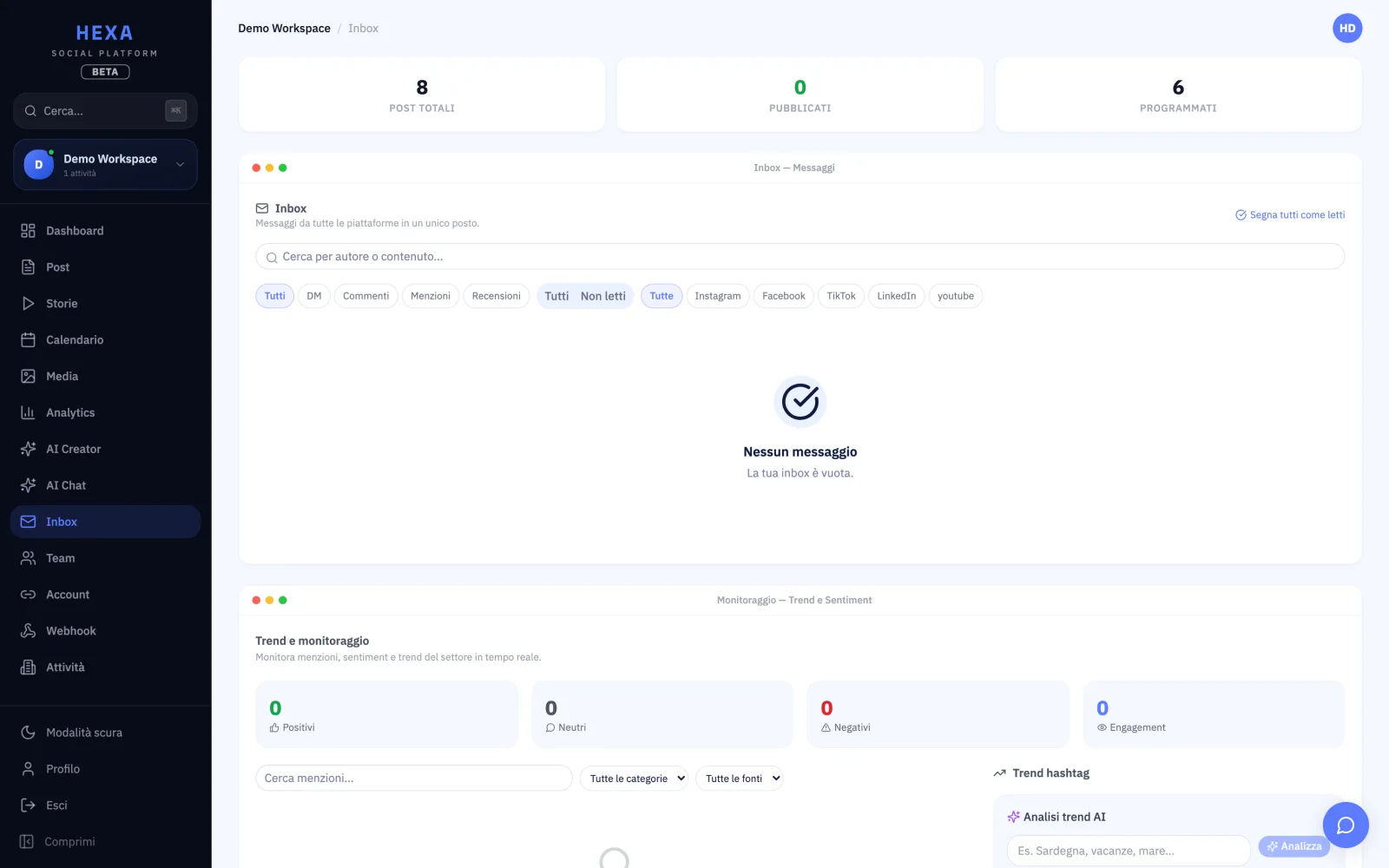Image resolution: width=1389 pixels, height=868 pixels.
Task: Open the floating chat bubble button
Action: pos(1346,825)
